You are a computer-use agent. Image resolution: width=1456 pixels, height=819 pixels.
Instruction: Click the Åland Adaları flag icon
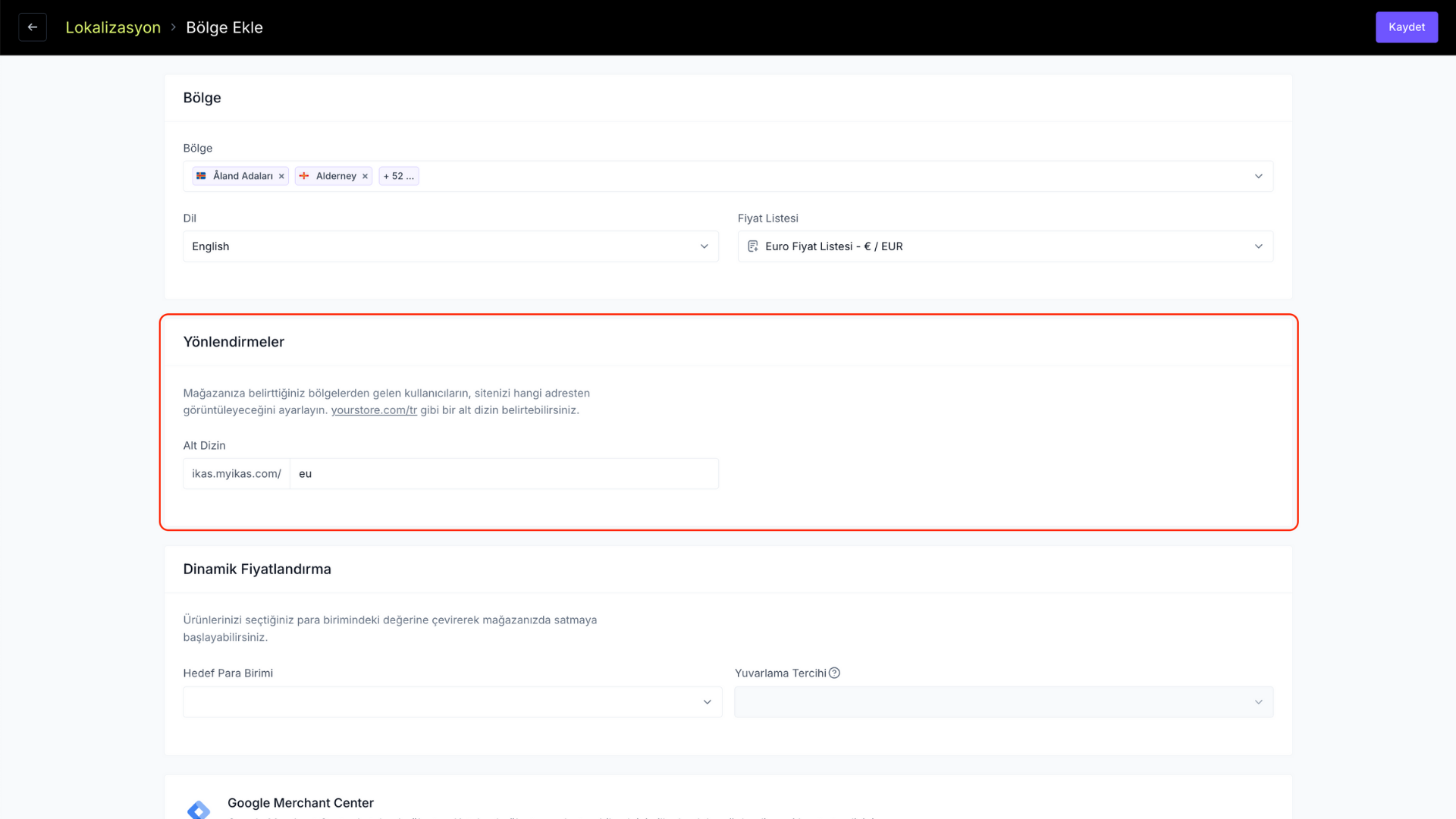coord(201,176)
